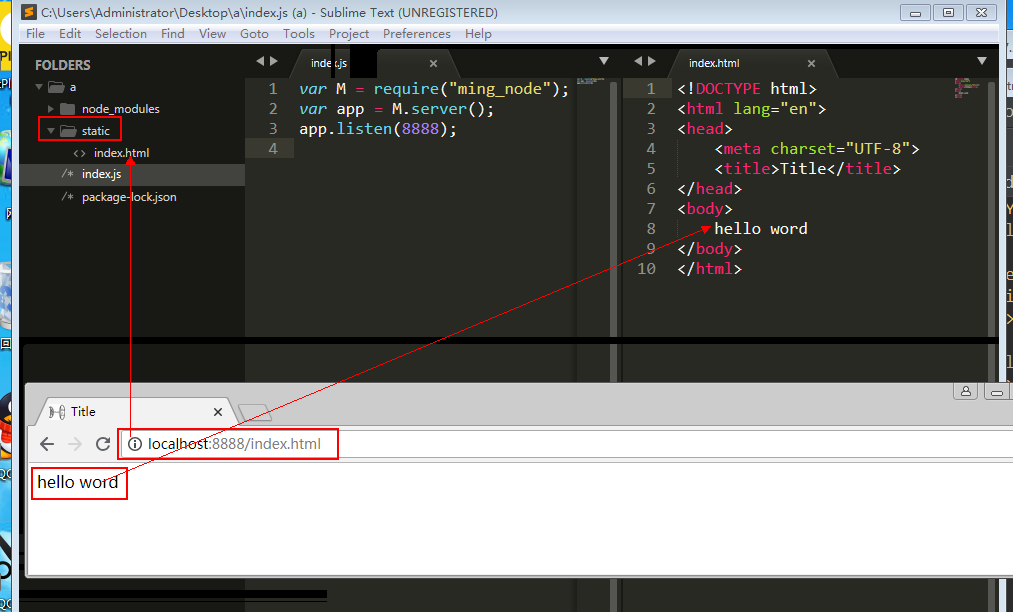Switch to the index.js editor tab

329,63
